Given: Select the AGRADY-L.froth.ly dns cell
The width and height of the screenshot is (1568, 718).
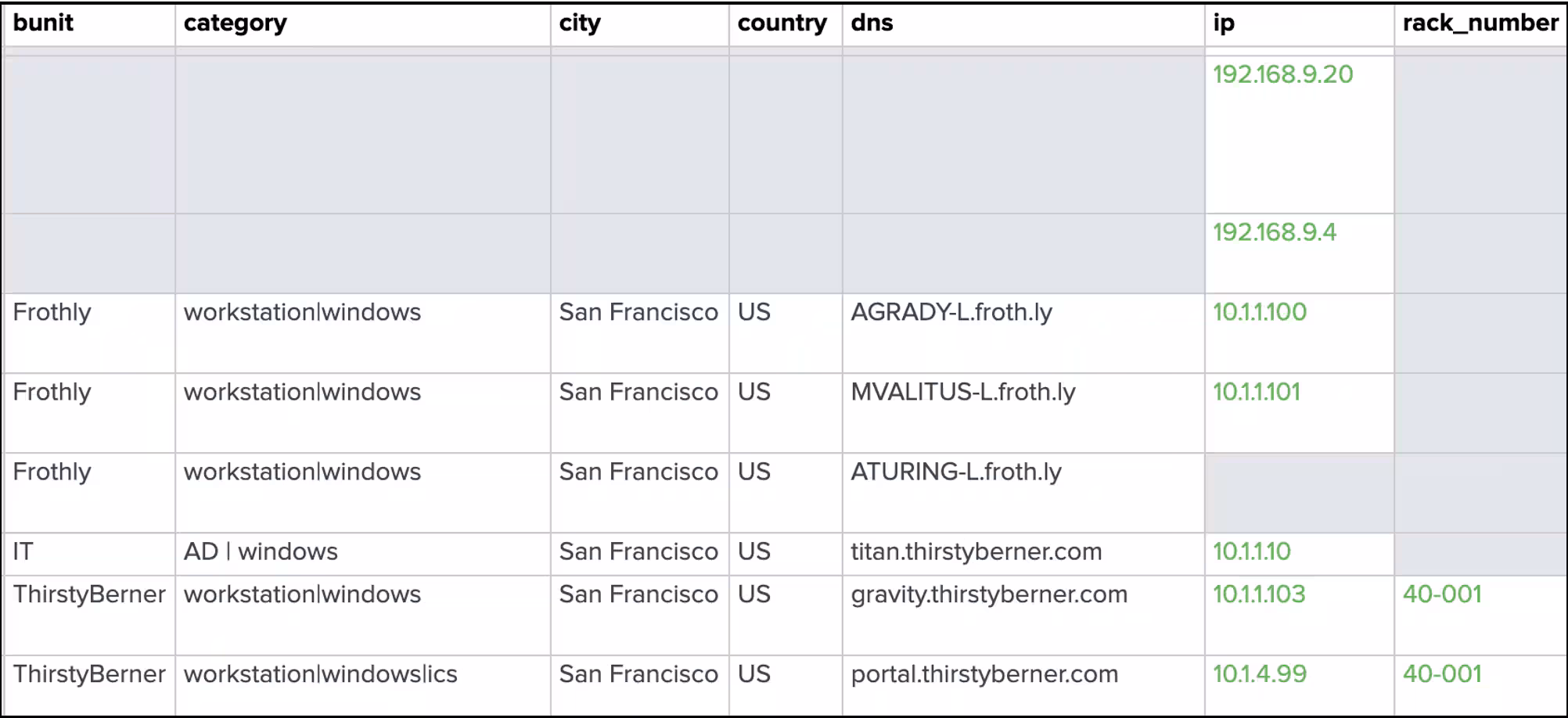Looking at the screenshot, I should click(x=951, y=312).
